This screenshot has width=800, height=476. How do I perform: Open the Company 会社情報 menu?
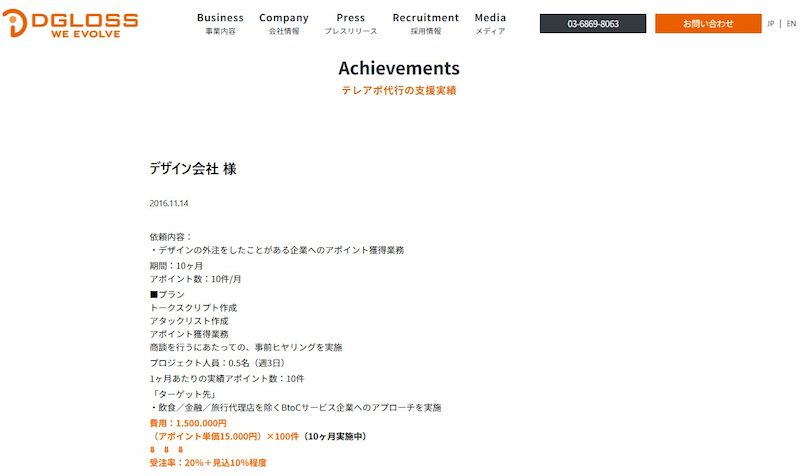point(284,23)
